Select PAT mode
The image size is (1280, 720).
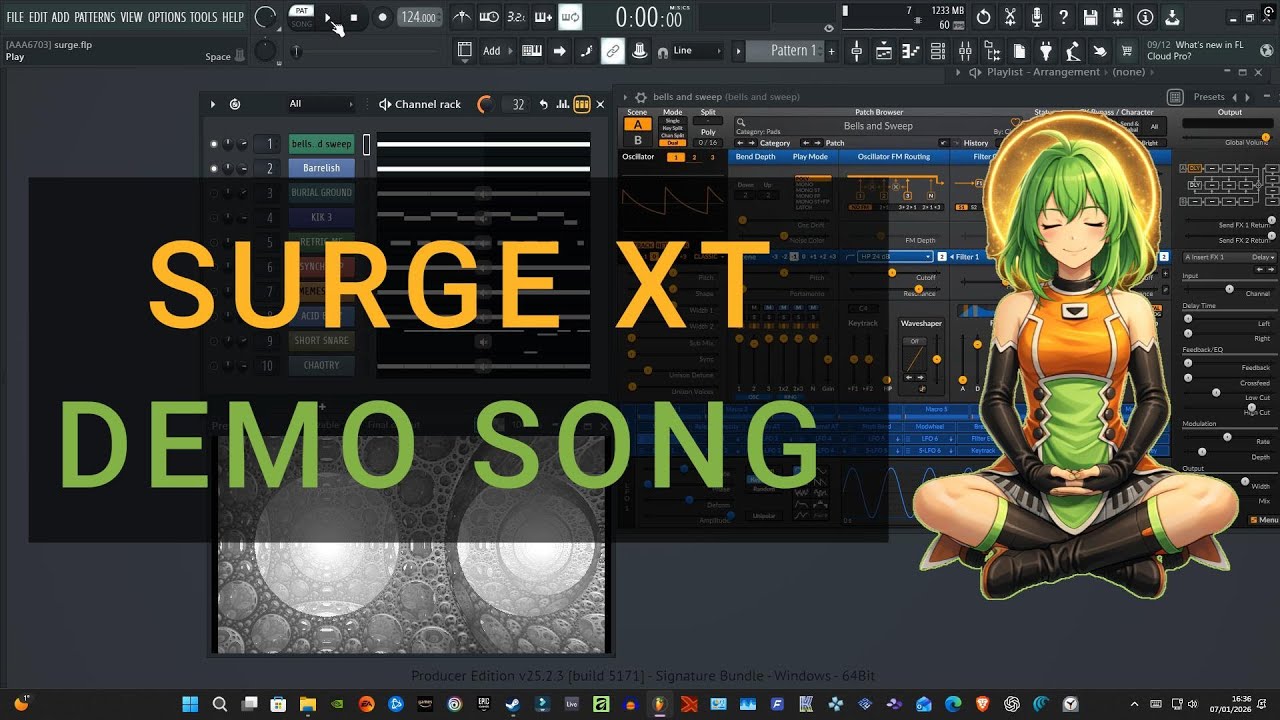coord(301,11)
